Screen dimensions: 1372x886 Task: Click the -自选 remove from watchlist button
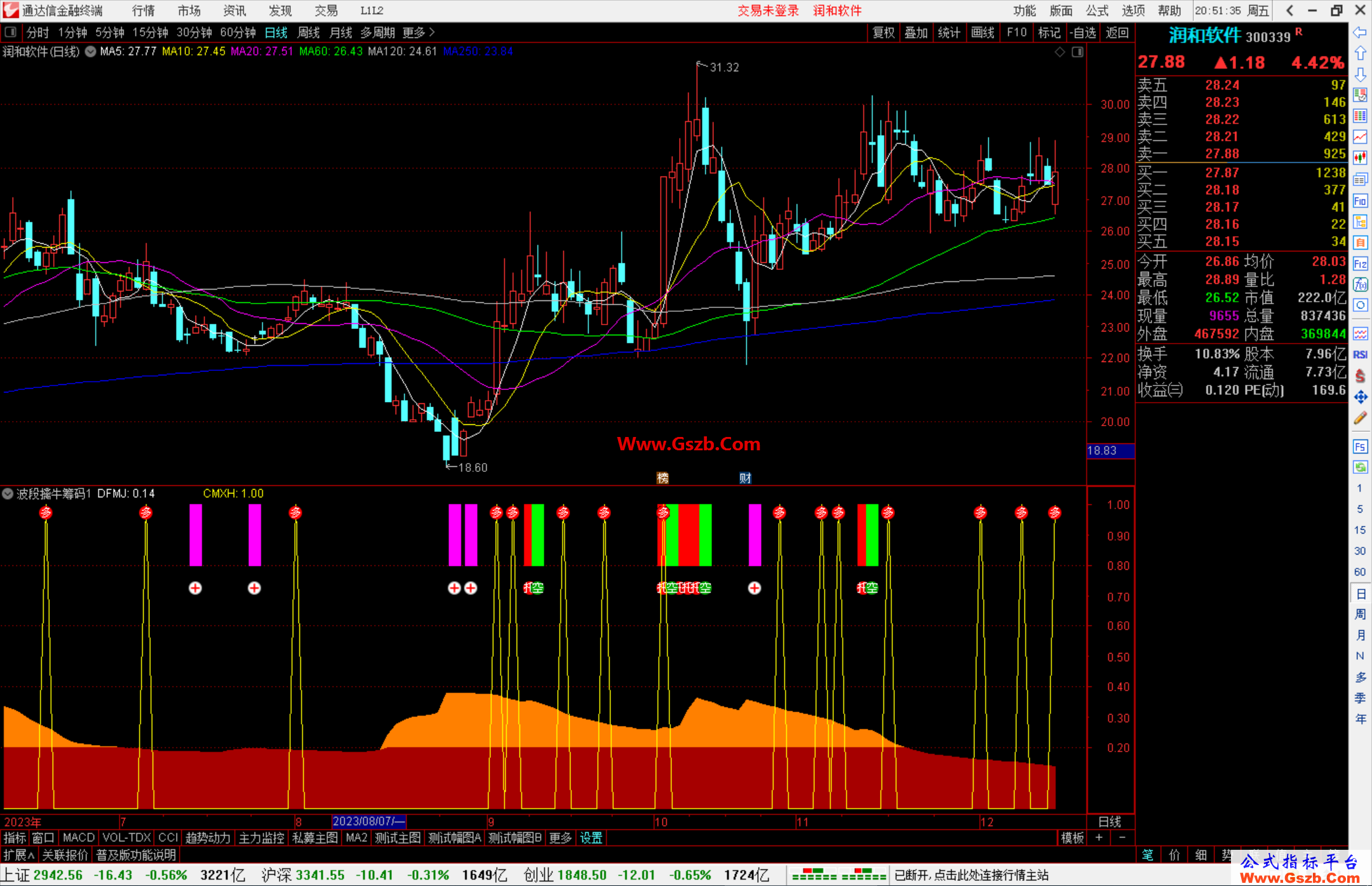(1082, 32)
